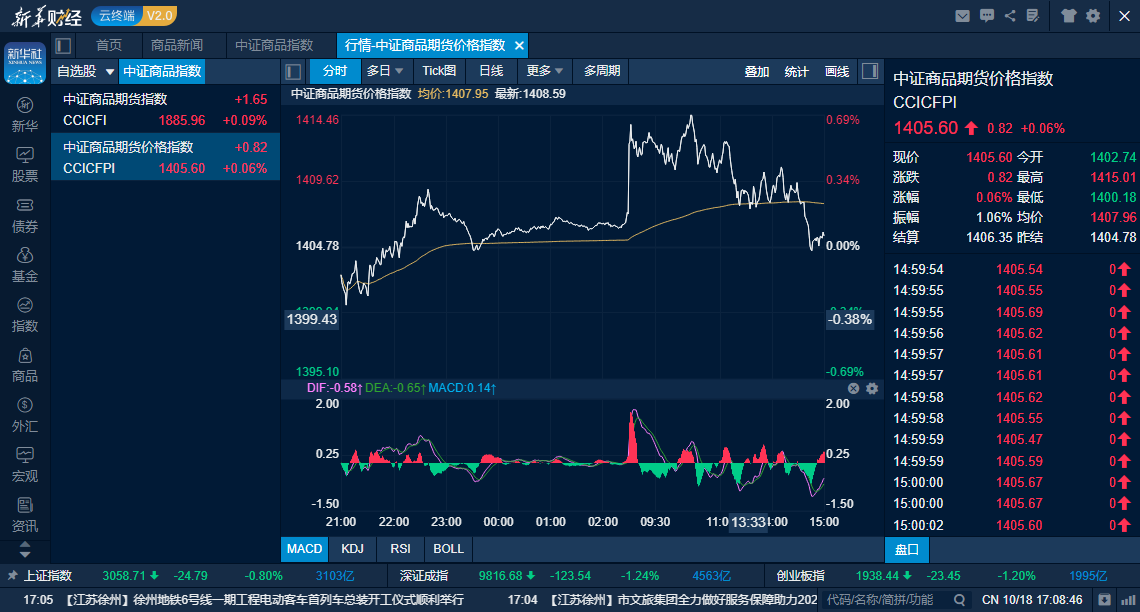Open the 多日 dropdown
Image resolution: width=1140 pixels, height=612 pixels.
[x=385, y=71]
